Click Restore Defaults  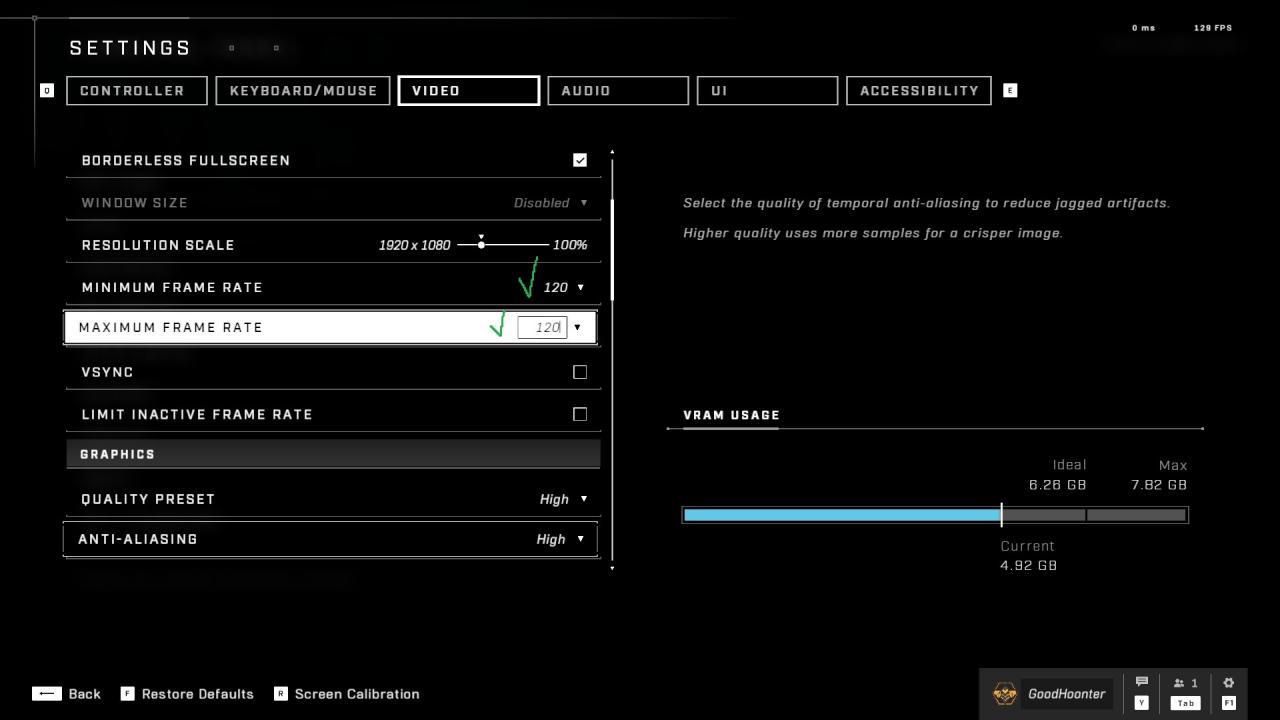coord(197,694)
